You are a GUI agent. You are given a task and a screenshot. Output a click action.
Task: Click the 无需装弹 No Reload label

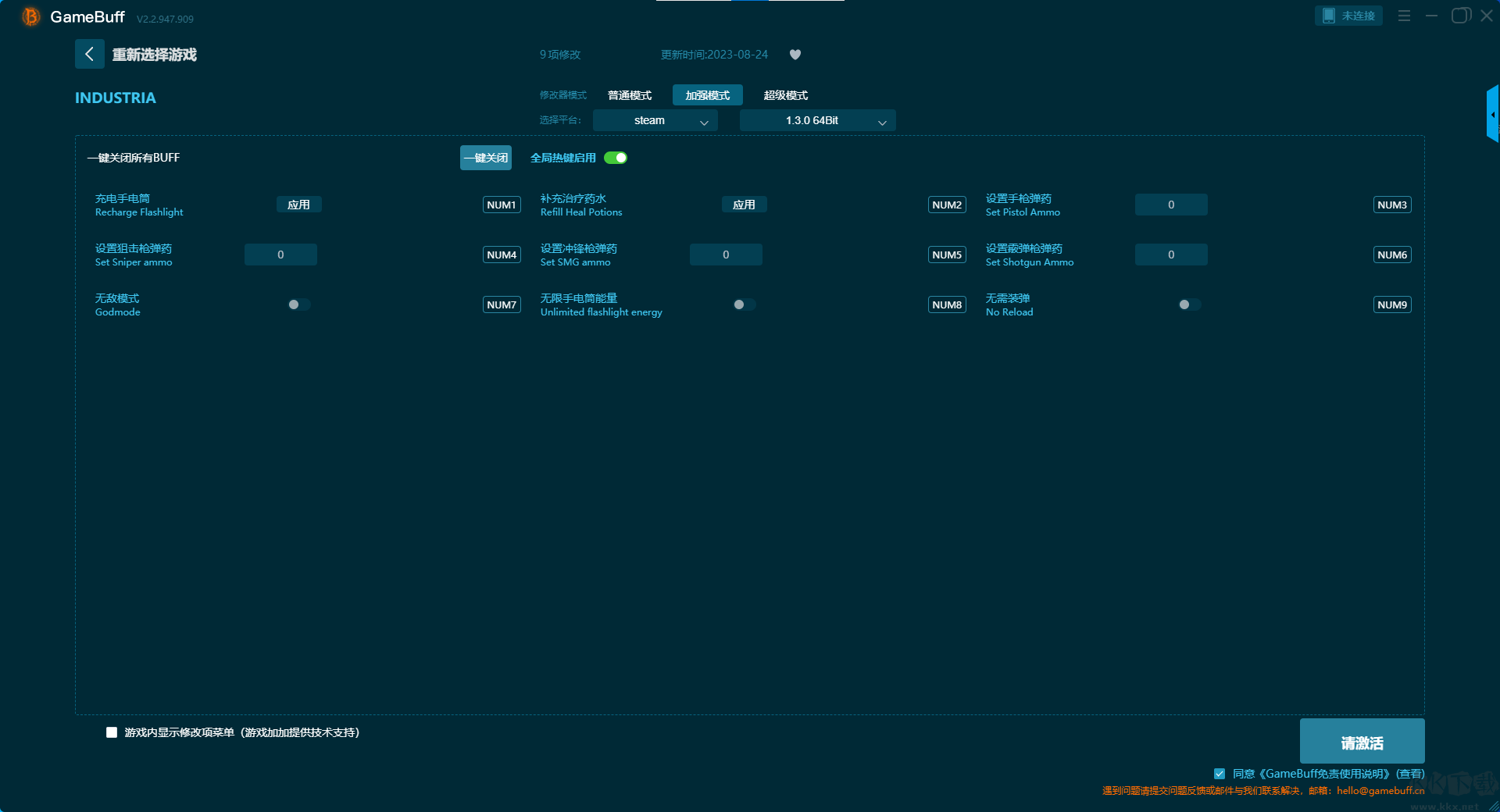[x=1009, y=304]
